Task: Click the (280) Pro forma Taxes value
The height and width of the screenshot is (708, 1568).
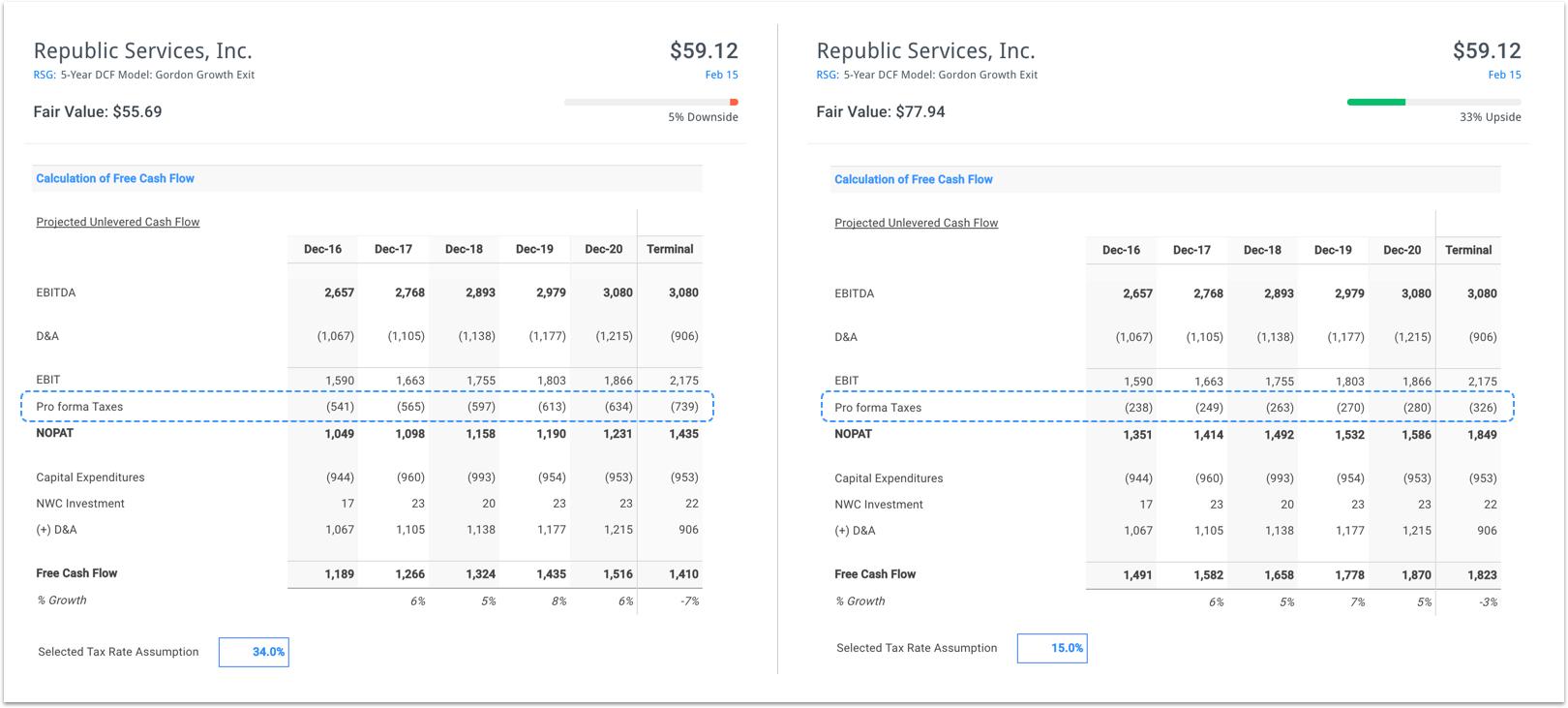Action: coord(1417,408)
